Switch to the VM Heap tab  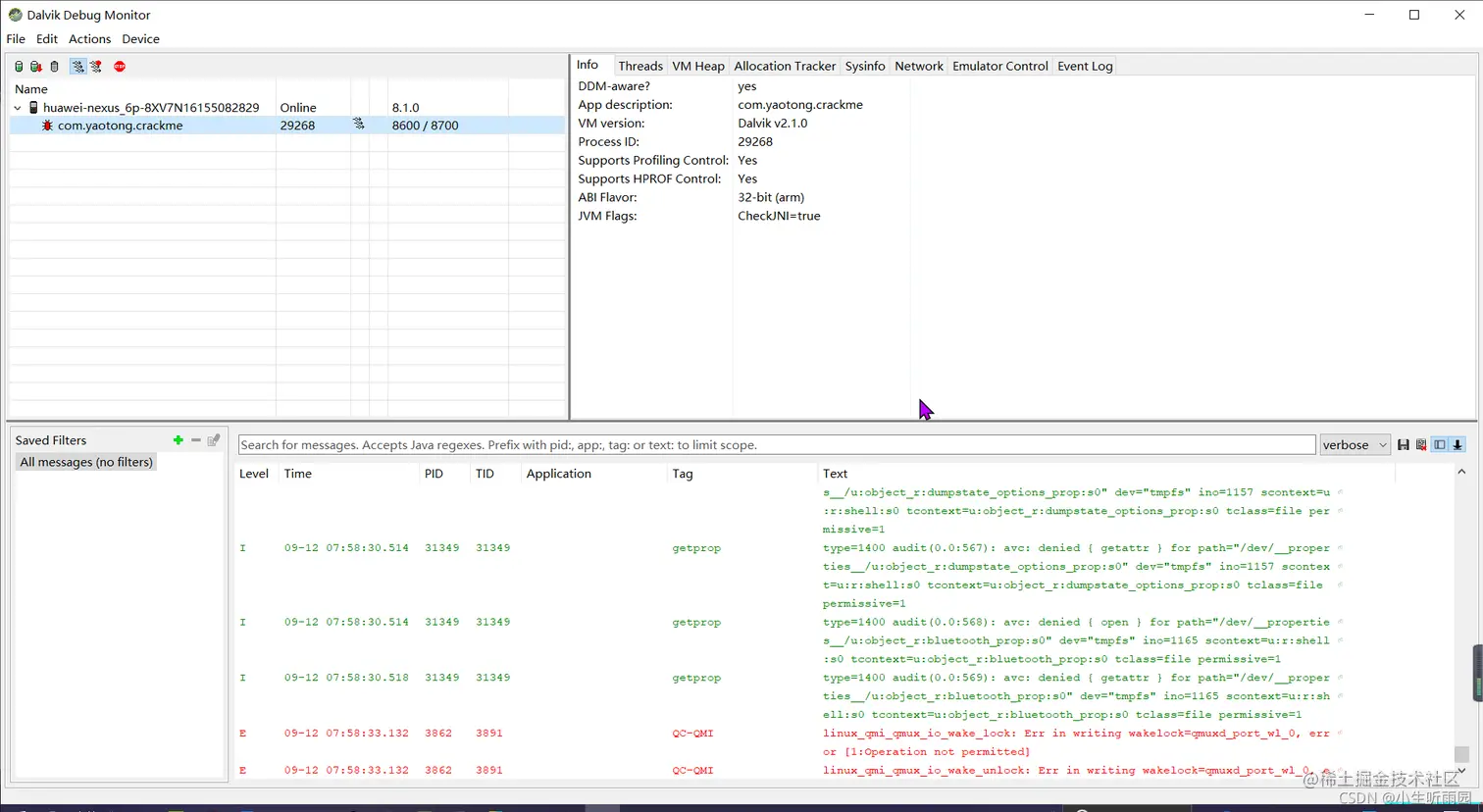point(698,66)
